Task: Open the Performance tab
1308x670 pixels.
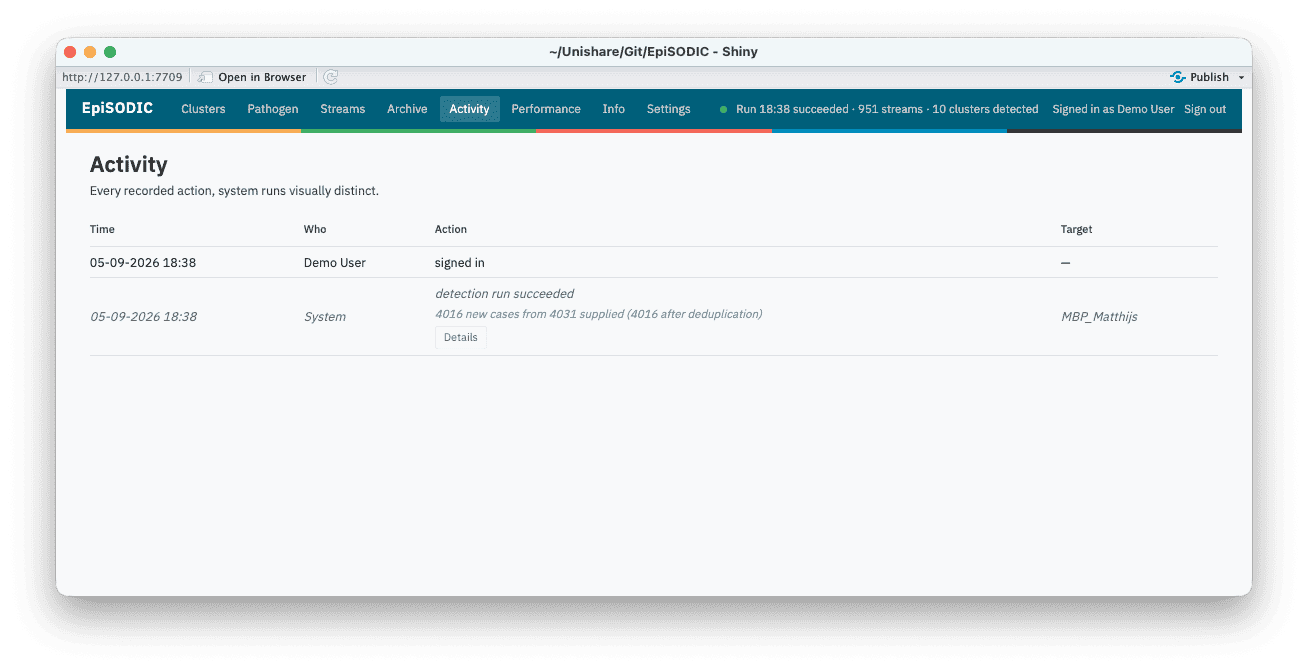Action: tap(546, 109)
